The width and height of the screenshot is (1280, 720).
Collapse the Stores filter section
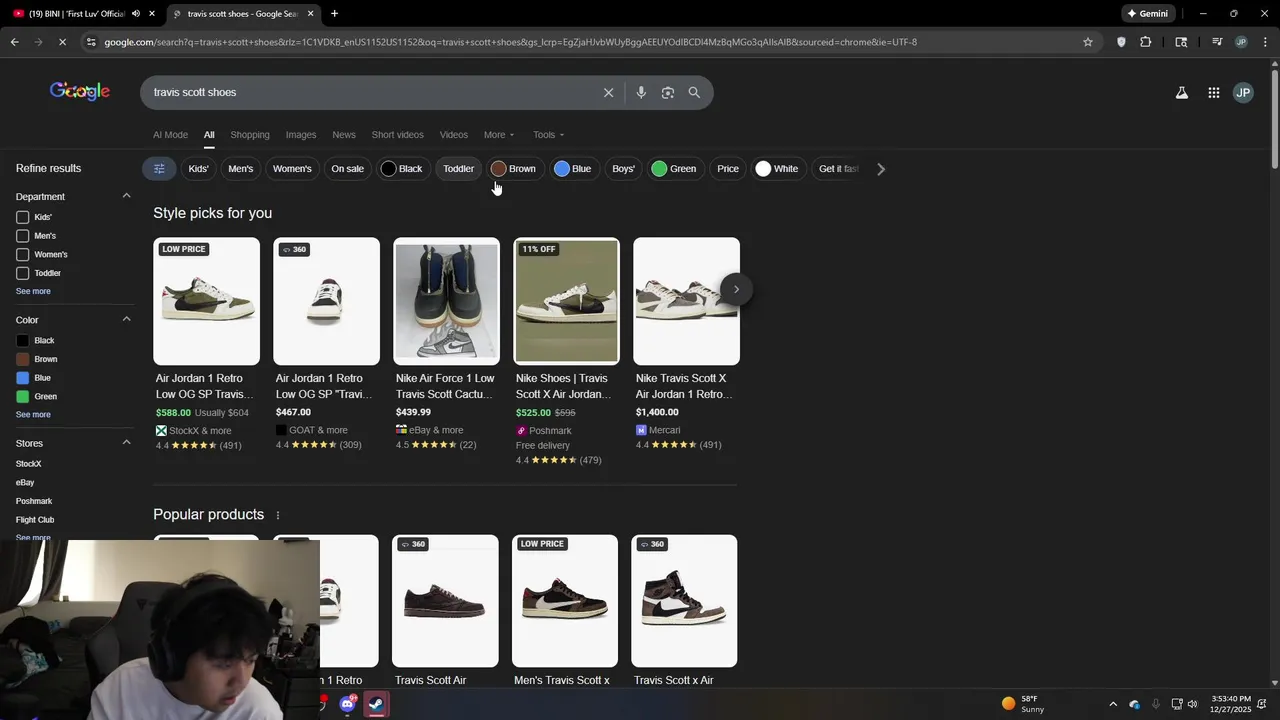[126, 442]
